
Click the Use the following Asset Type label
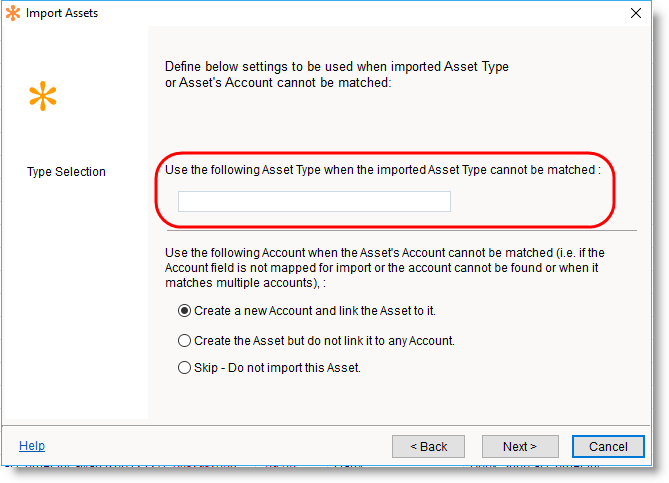(382, 170)
